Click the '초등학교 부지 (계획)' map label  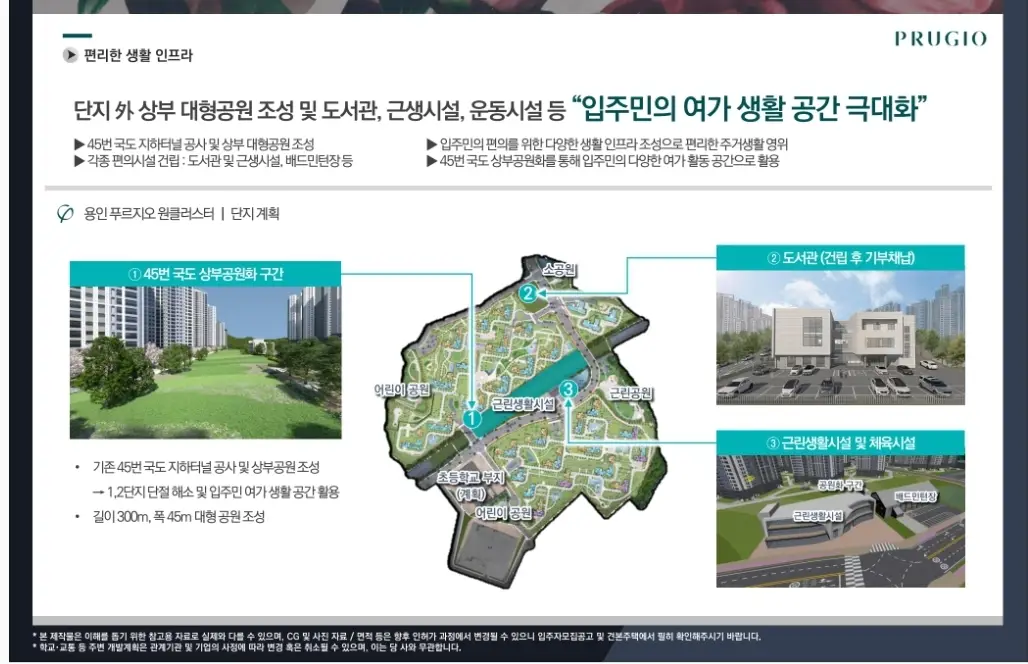(471, 486)
